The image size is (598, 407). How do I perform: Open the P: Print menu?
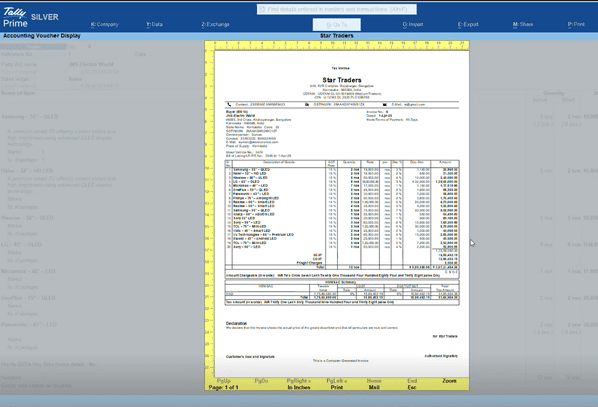point(576,24)
